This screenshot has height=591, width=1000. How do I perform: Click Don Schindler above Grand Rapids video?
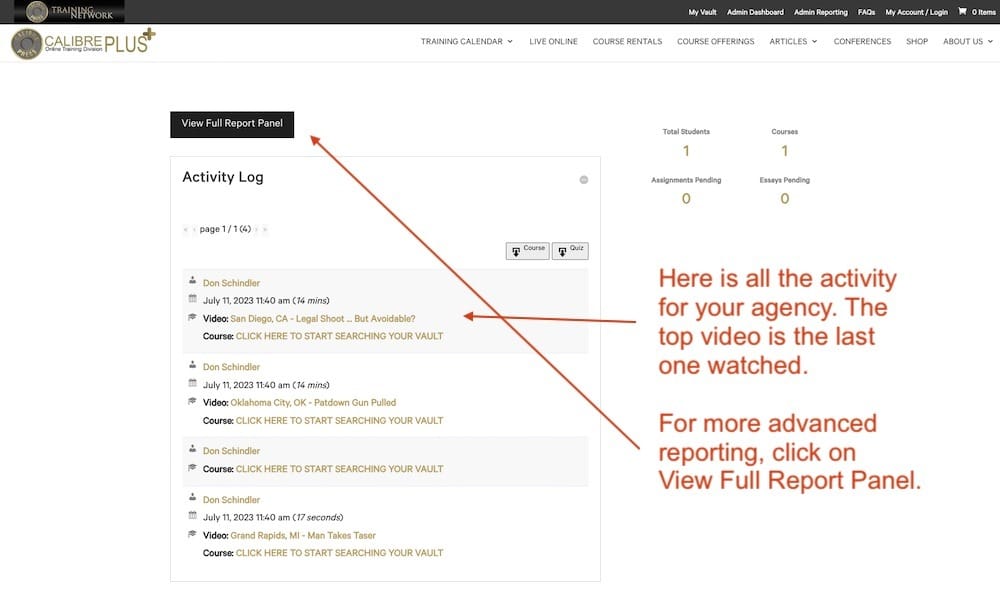[232, 500]
